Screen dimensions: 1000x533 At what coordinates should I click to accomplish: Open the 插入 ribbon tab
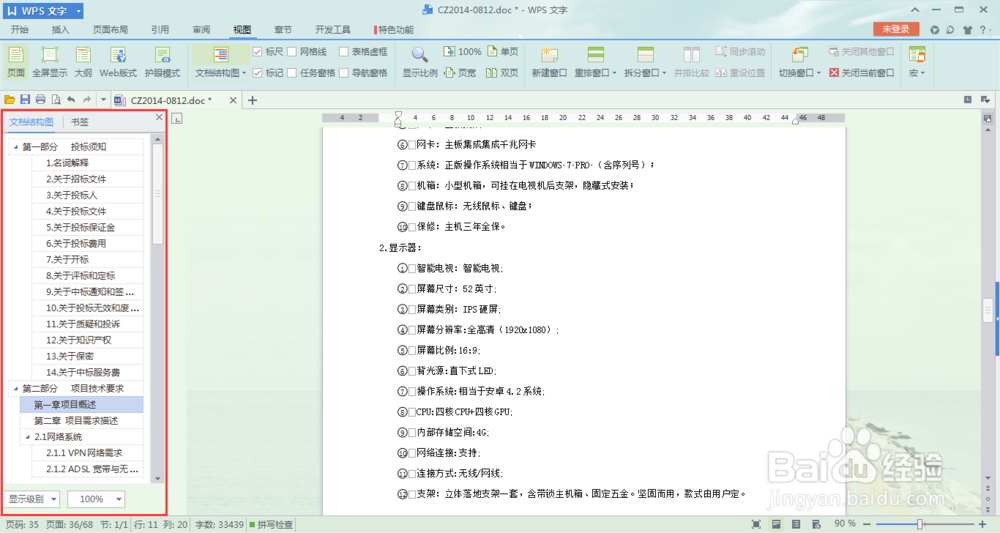click(x=60, y=29)
